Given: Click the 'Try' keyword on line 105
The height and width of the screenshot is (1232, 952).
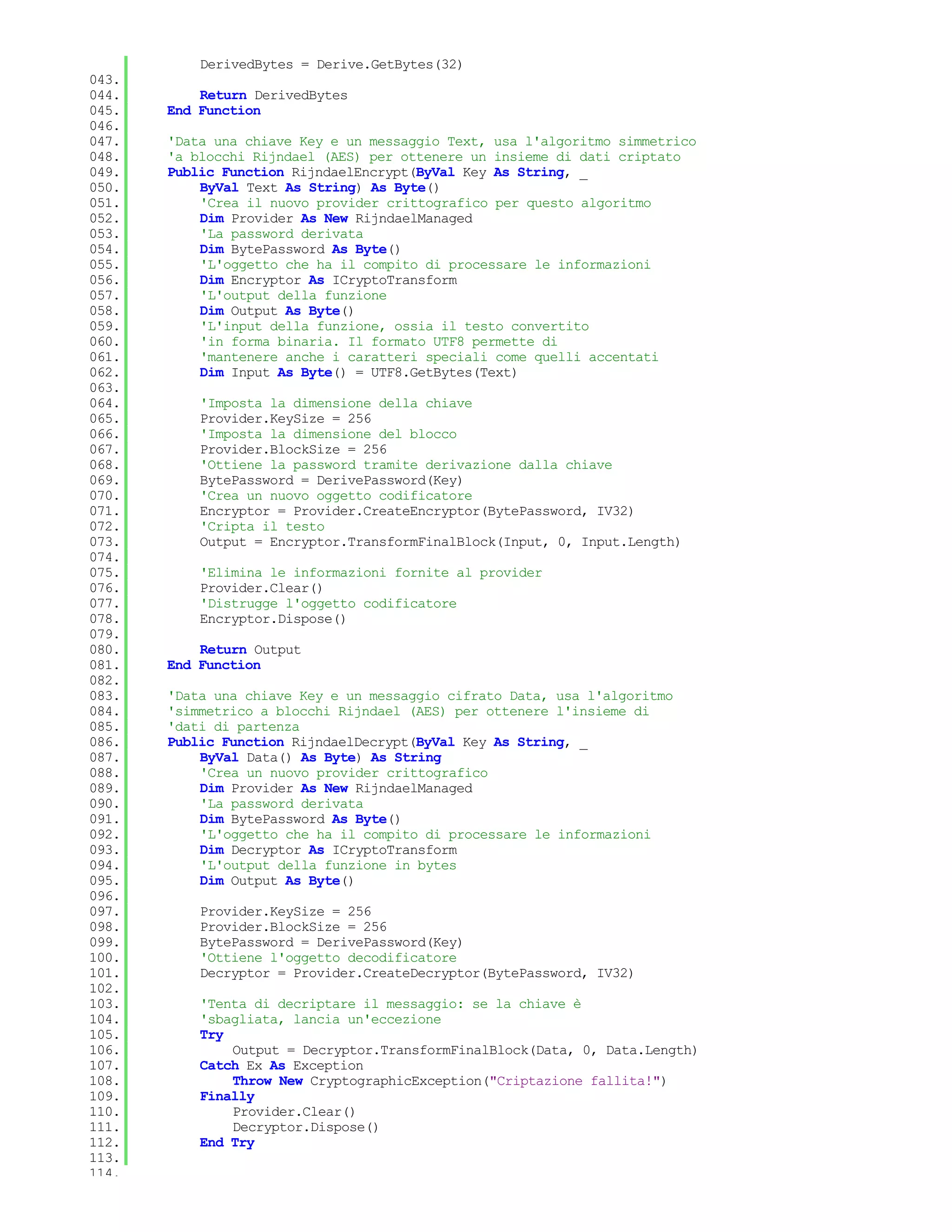Looking at the screenshot, I should pos(212,1035).
